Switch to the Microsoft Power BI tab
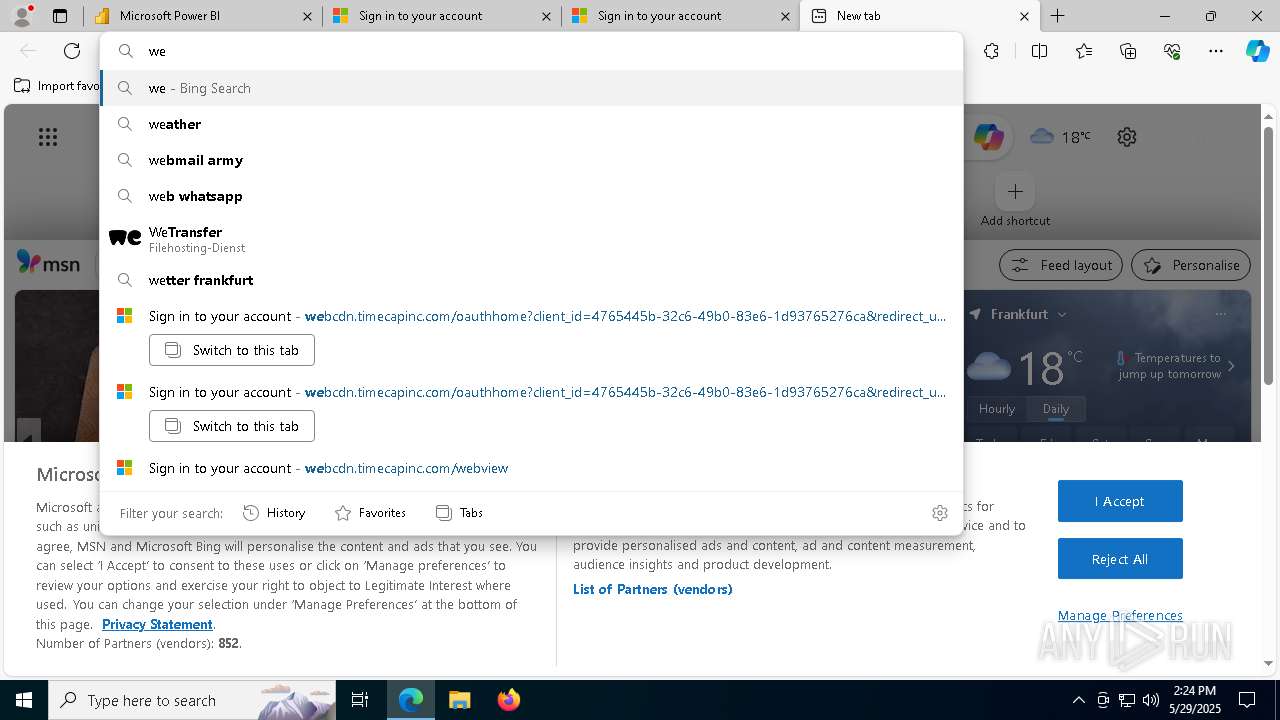Viewport: 1280px width, 720px height. (203, 16)
